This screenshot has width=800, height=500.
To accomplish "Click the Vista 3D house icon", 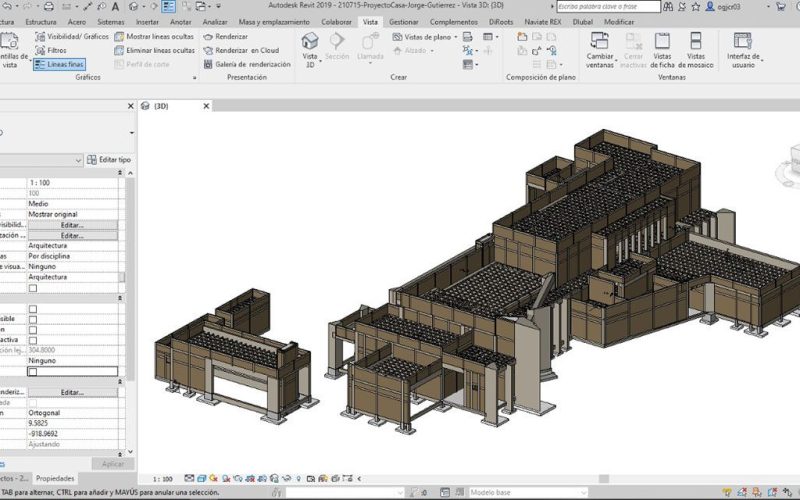I will point(310,41).
